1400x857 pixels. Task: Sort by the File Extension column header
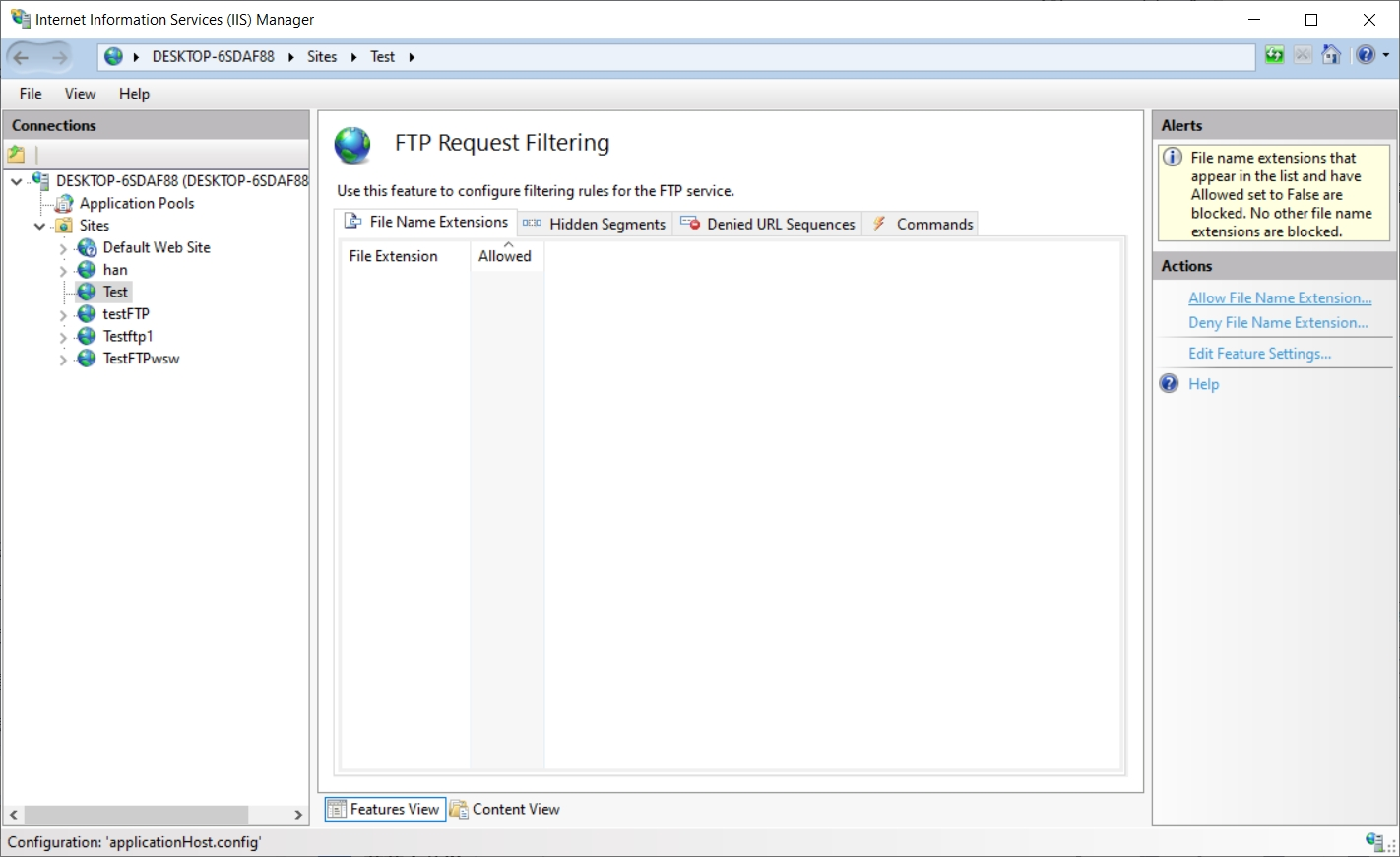pos(405,256)
